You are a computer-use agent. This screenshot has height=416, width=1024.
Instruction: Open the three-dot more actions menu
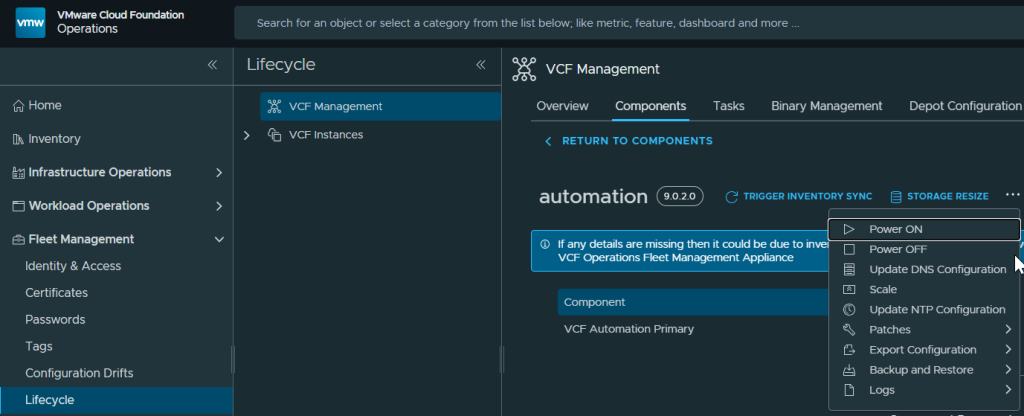pos(1012,196)
